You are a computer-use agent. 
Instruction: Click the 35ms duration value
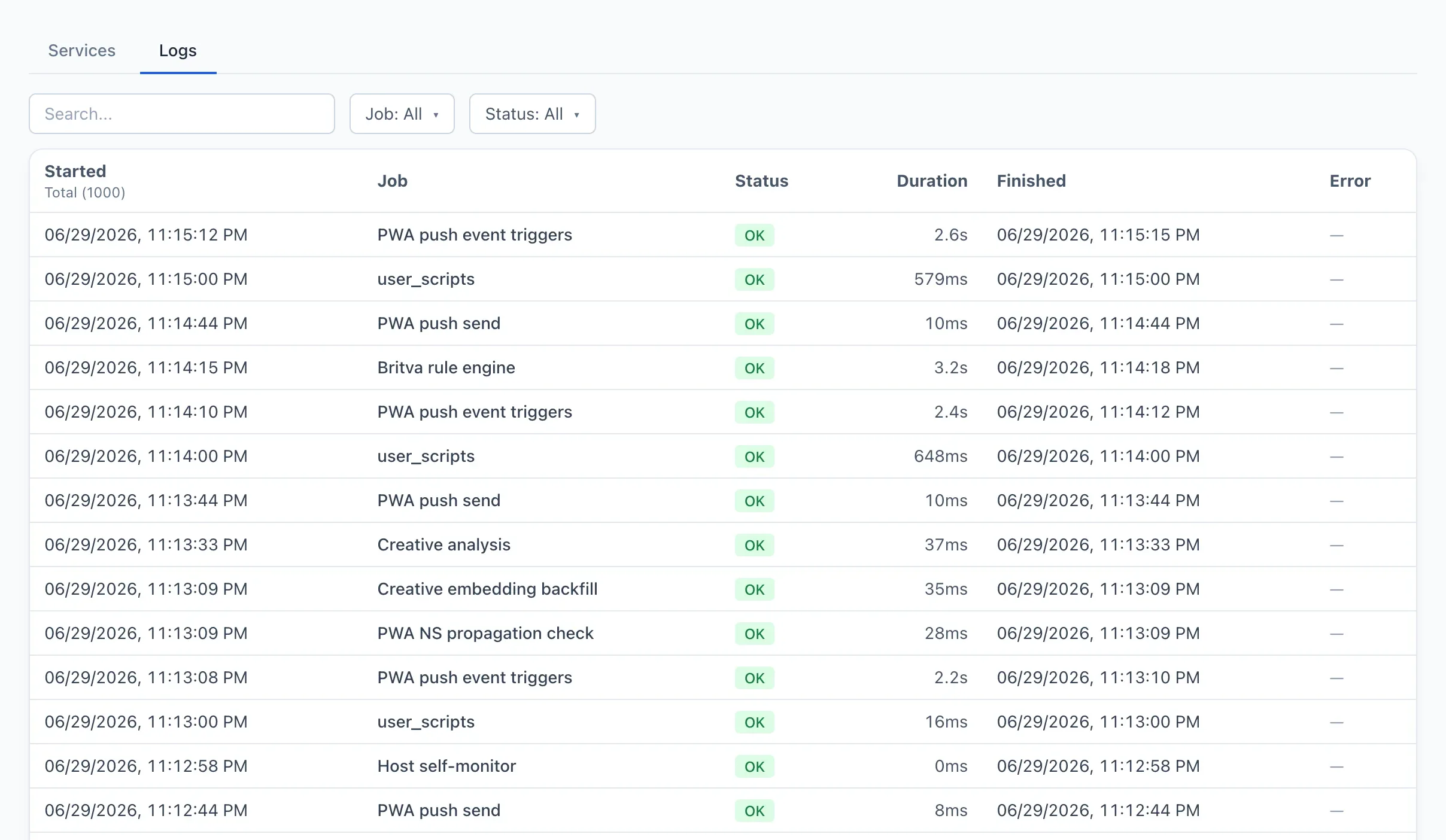coord(946,589)
